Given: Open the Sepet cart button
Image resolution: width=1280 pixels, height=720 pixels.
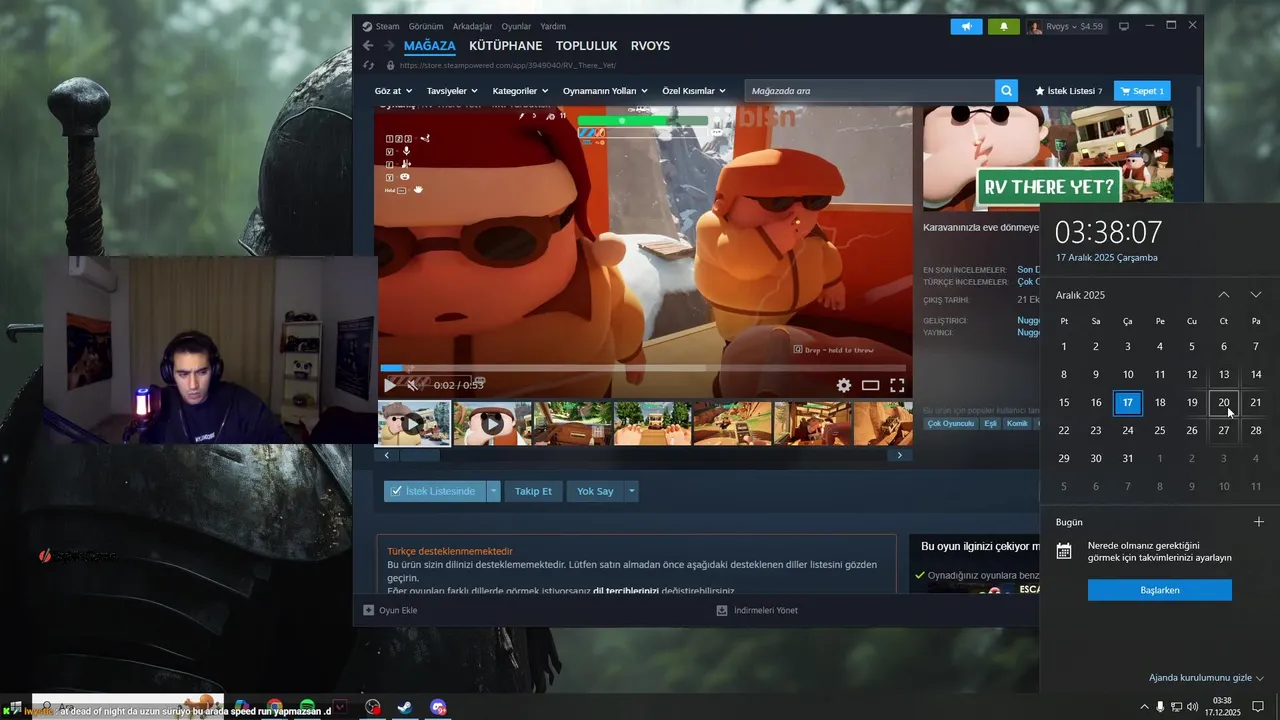Looking at the screenshot, I should click(x=1142, y=91).
